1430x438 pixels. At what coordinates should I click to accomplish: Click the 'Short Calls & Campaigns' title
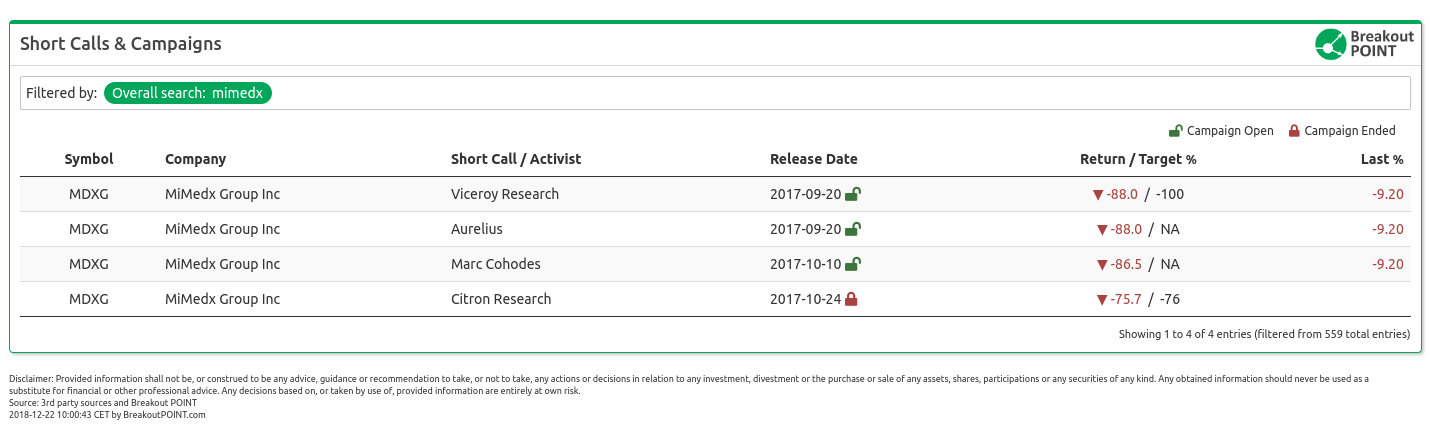pos(121,44)
